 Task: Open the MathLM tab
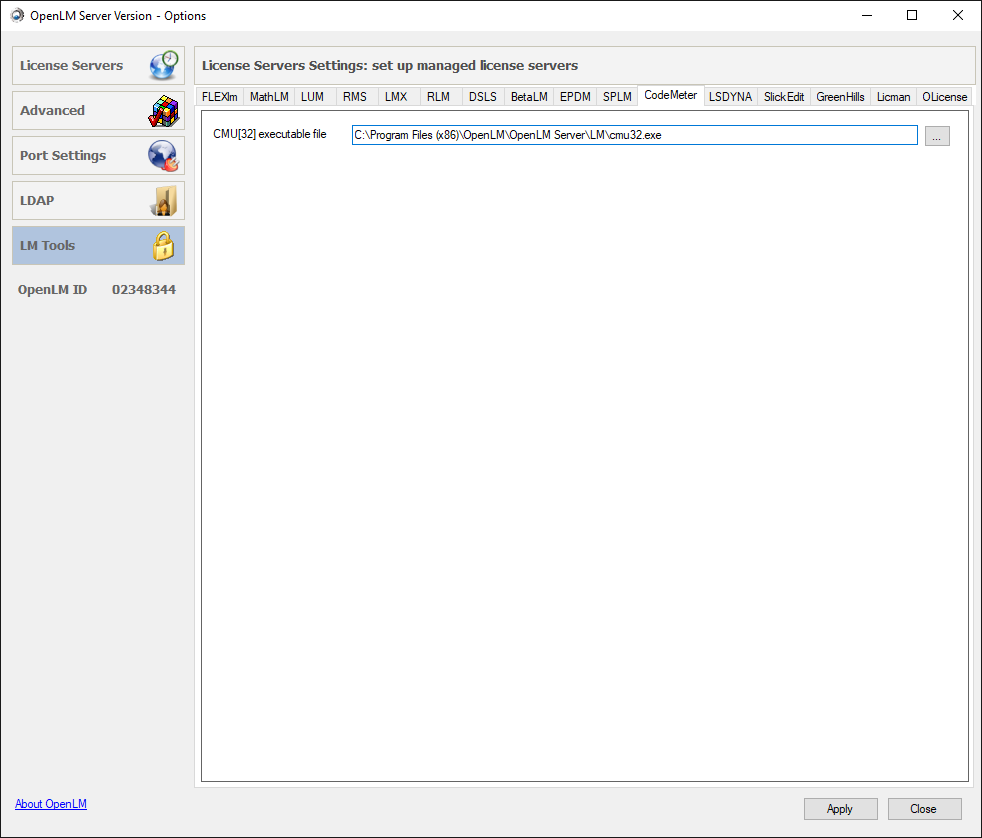269,97
